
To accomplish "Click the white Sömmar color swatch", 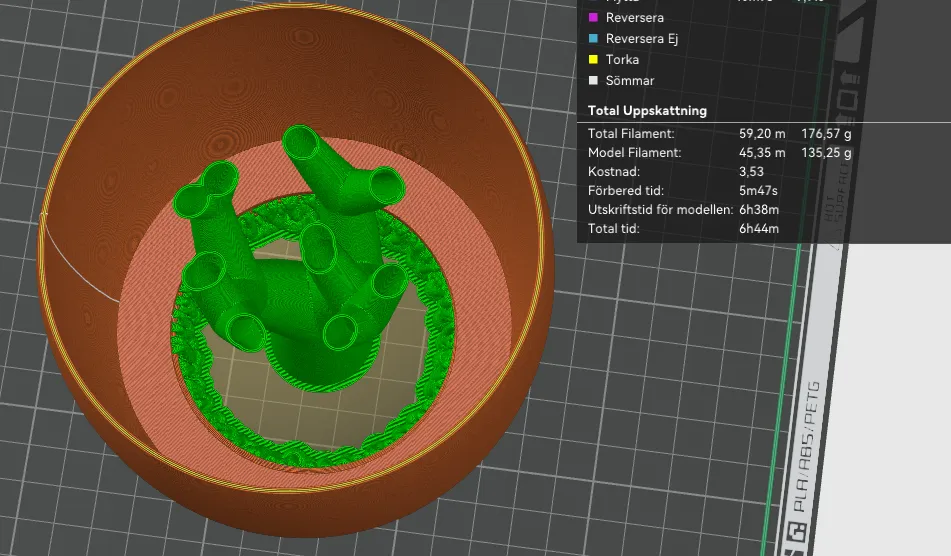I will click(x=593, y=80).
